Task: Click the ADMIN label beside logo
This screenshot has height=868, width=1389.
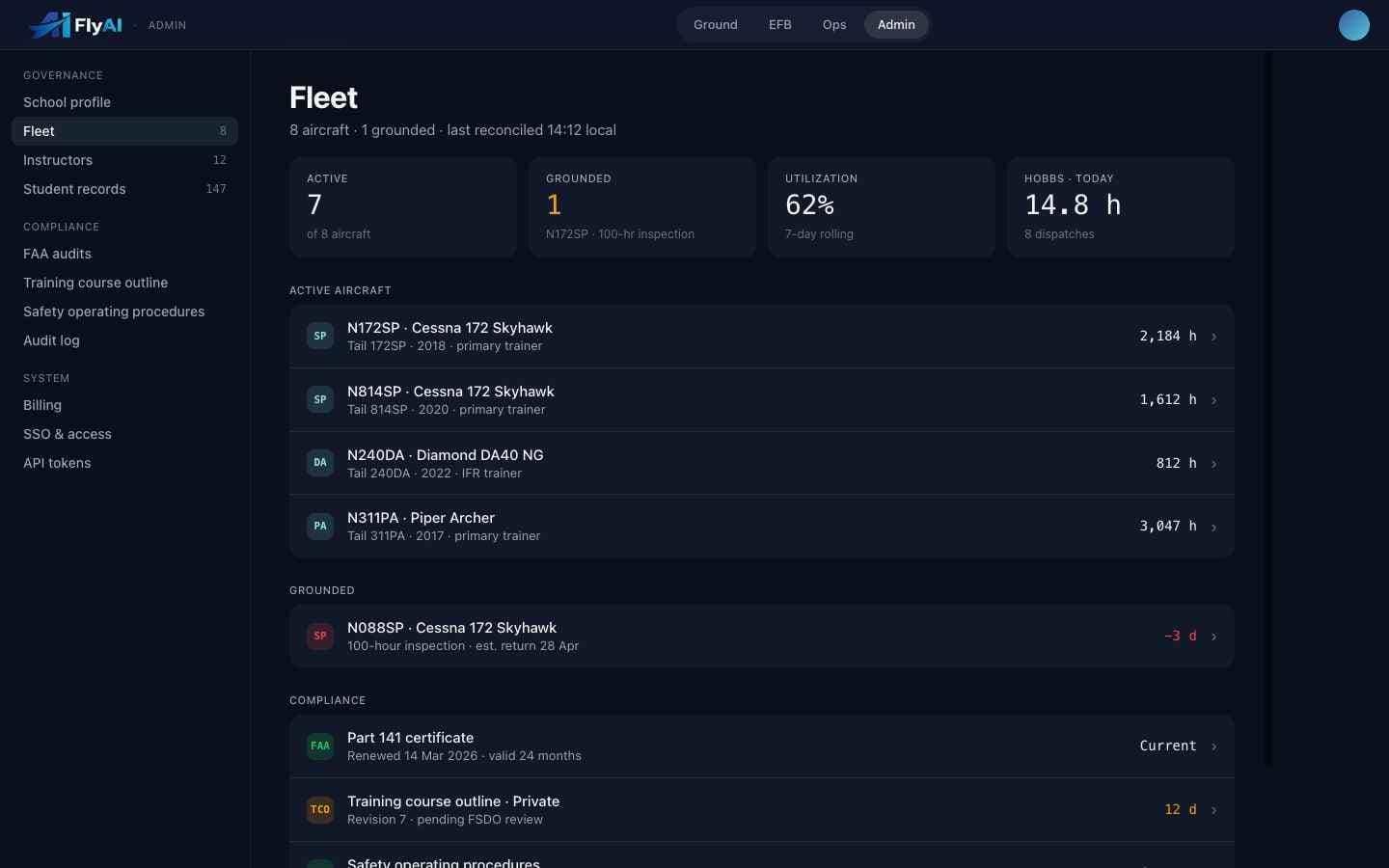Action: coord(167,25)
